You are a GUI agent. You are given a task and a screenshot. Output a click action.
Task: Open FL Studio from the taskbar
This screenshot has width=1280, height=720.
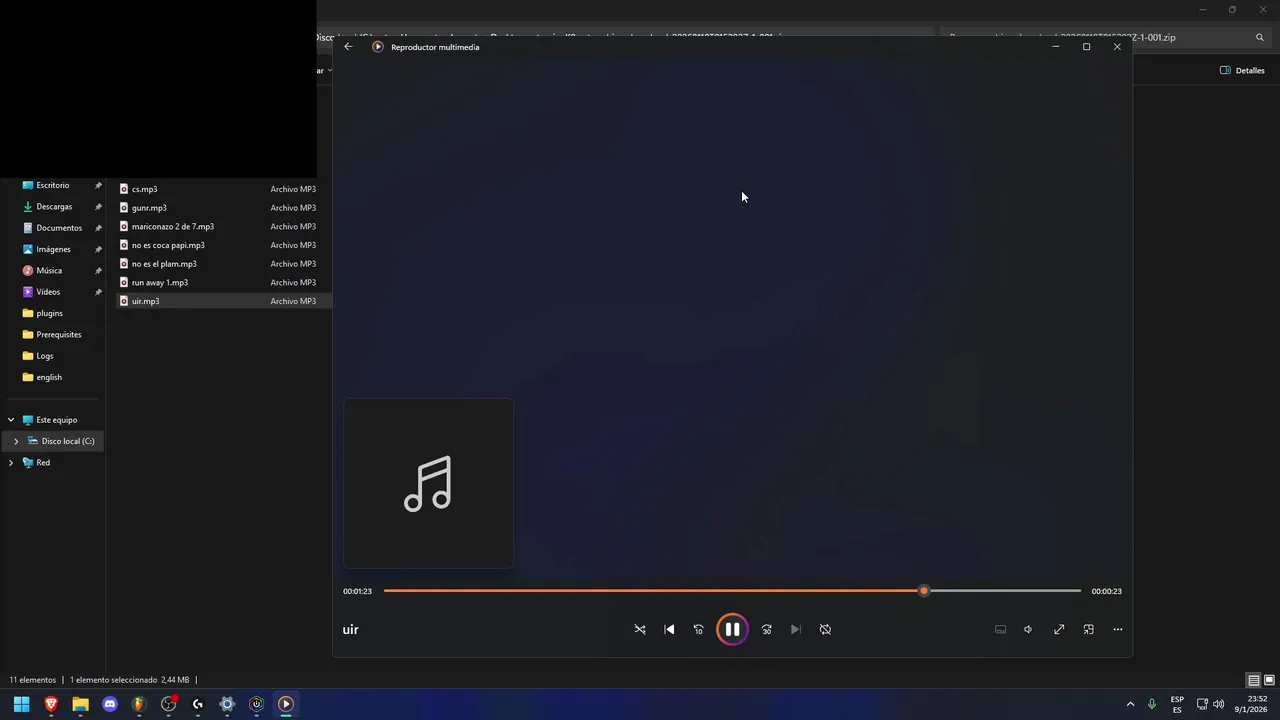[139, 704]
